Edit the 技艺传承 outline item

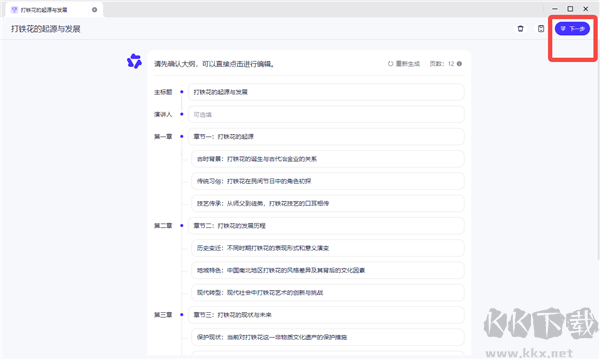(328, 203)
